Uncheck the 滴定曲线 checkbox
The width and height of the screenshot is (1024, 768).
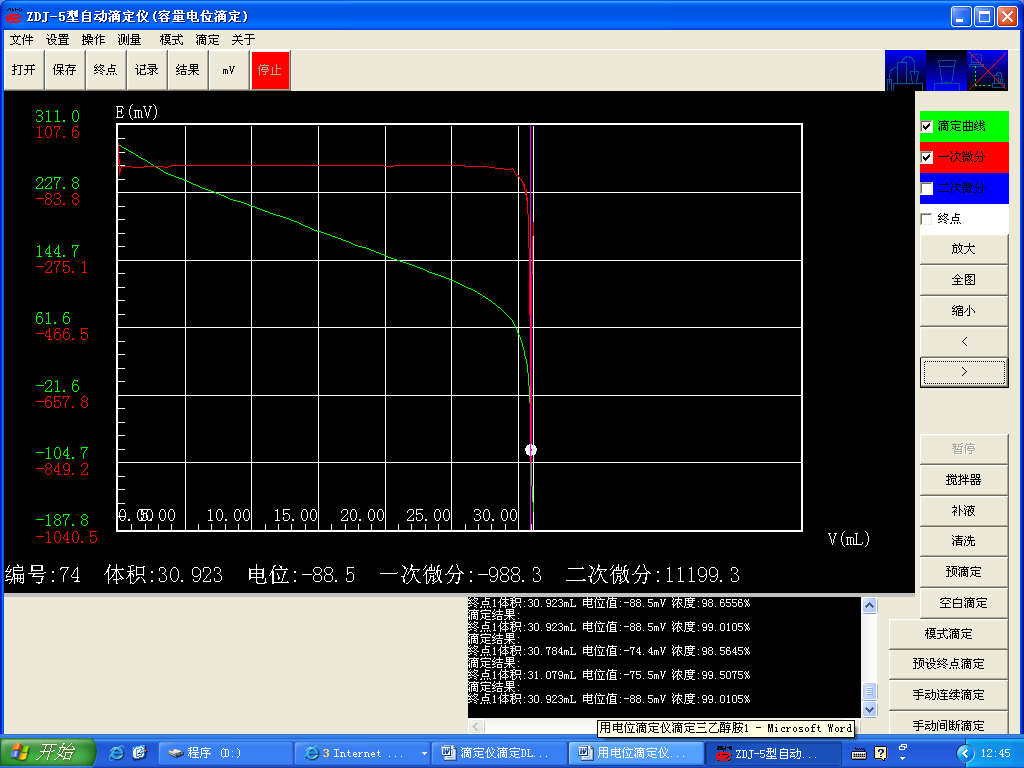(927, 126)
